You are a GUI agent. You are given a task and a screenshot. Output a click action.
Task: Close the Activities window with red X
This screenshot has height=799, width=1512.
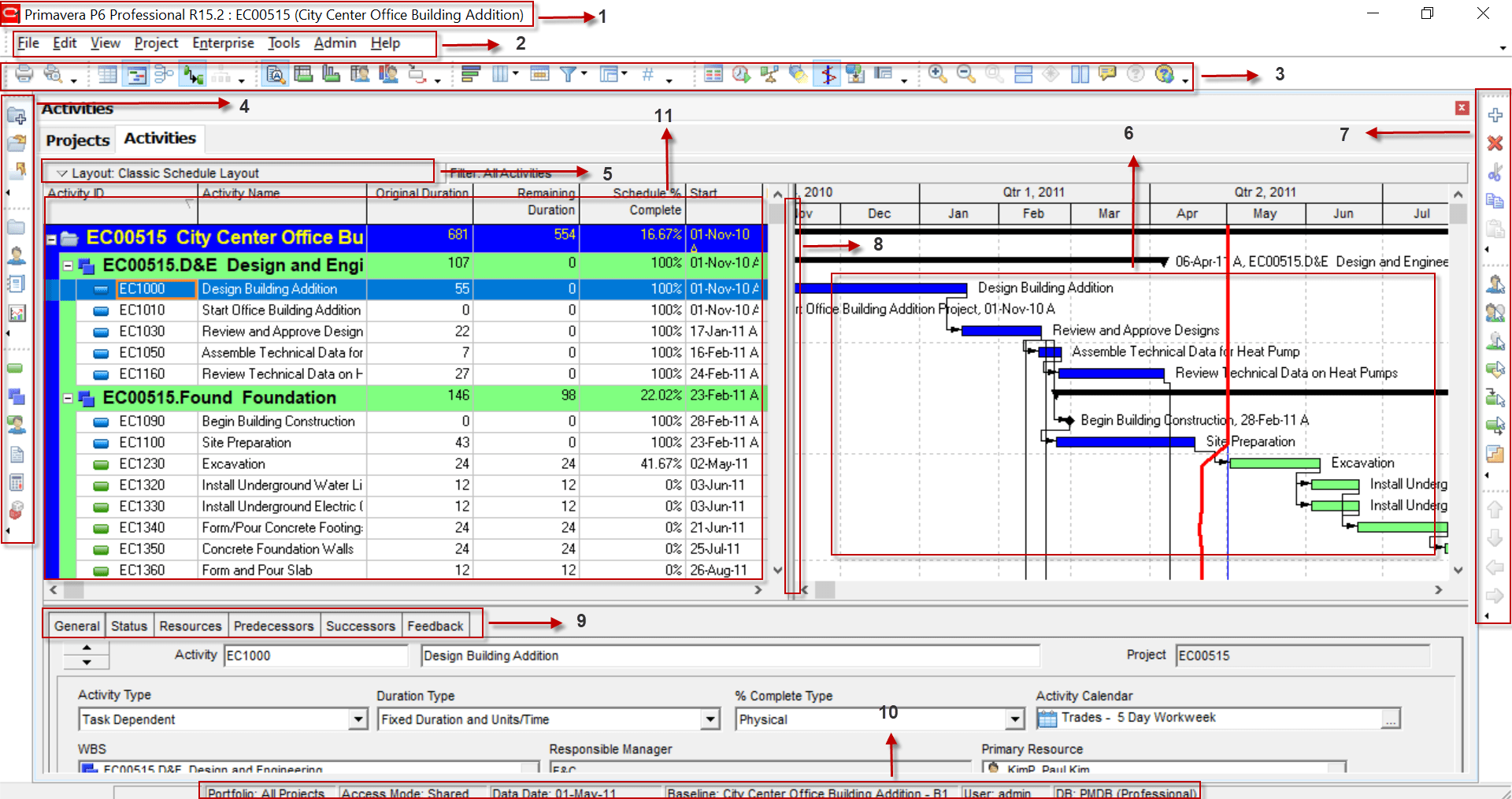pyautogui.click(x=1462, y=108)
